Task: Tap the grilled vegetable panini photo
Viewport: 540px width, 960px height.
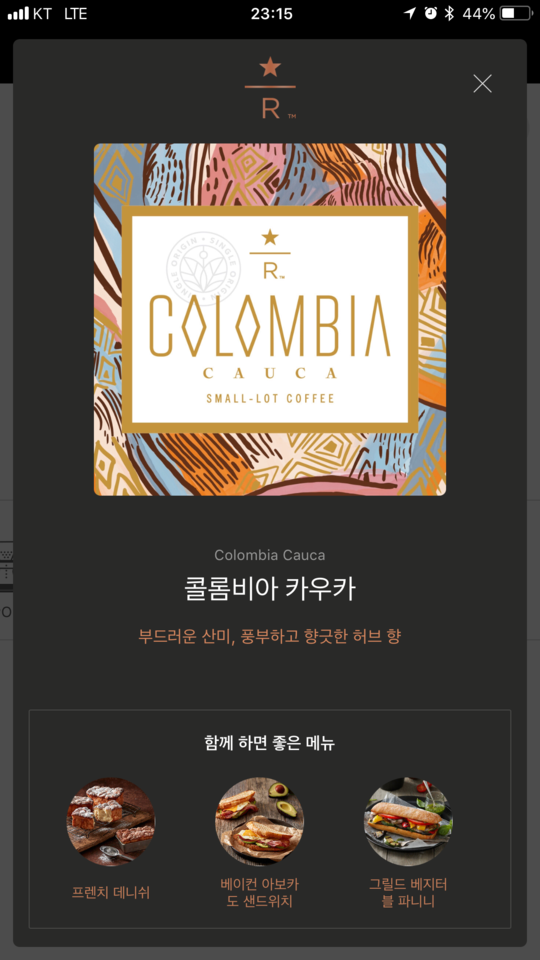Action: point(408,822)
